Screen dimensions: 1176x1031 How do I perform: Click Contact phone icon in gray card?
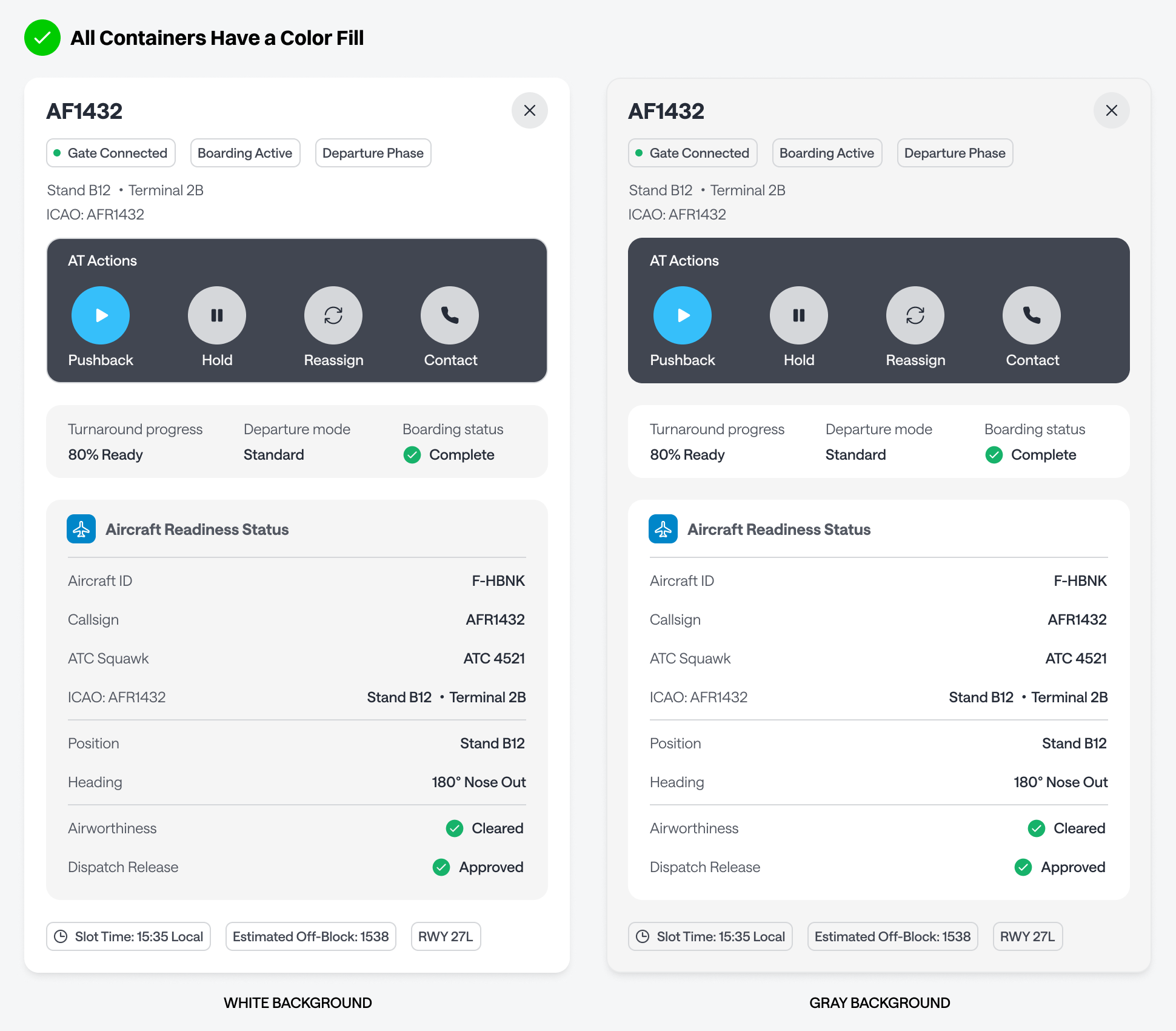[x=1031, y=315]
